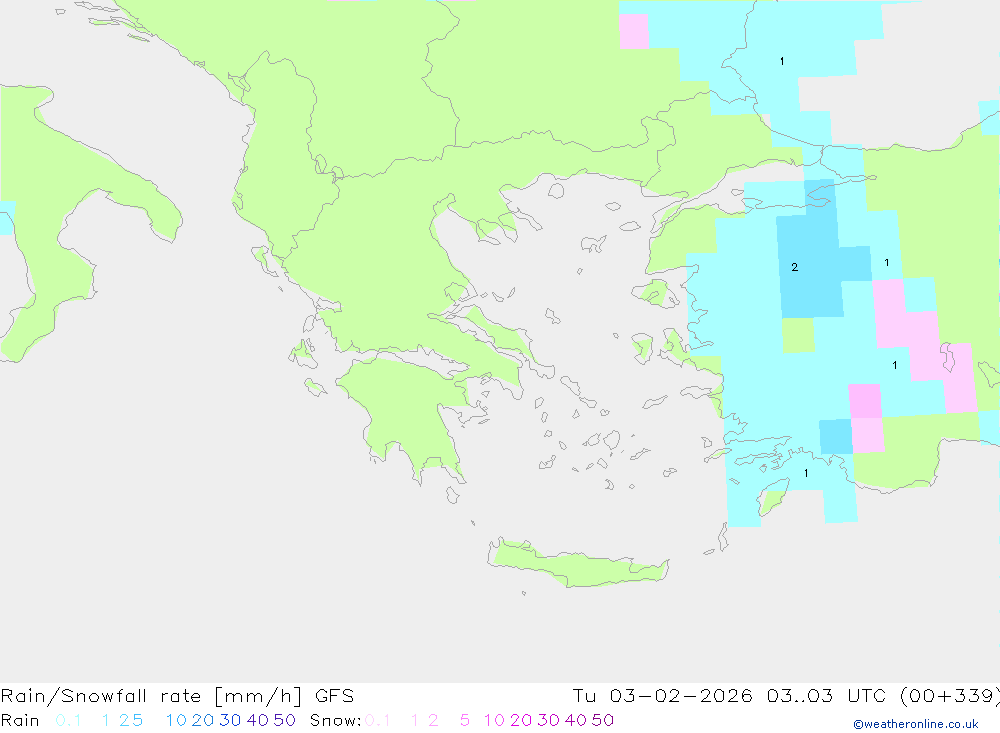Select the Snow legend value 40
Viewport: 1000px width, 733px height.
click(576, 720)
